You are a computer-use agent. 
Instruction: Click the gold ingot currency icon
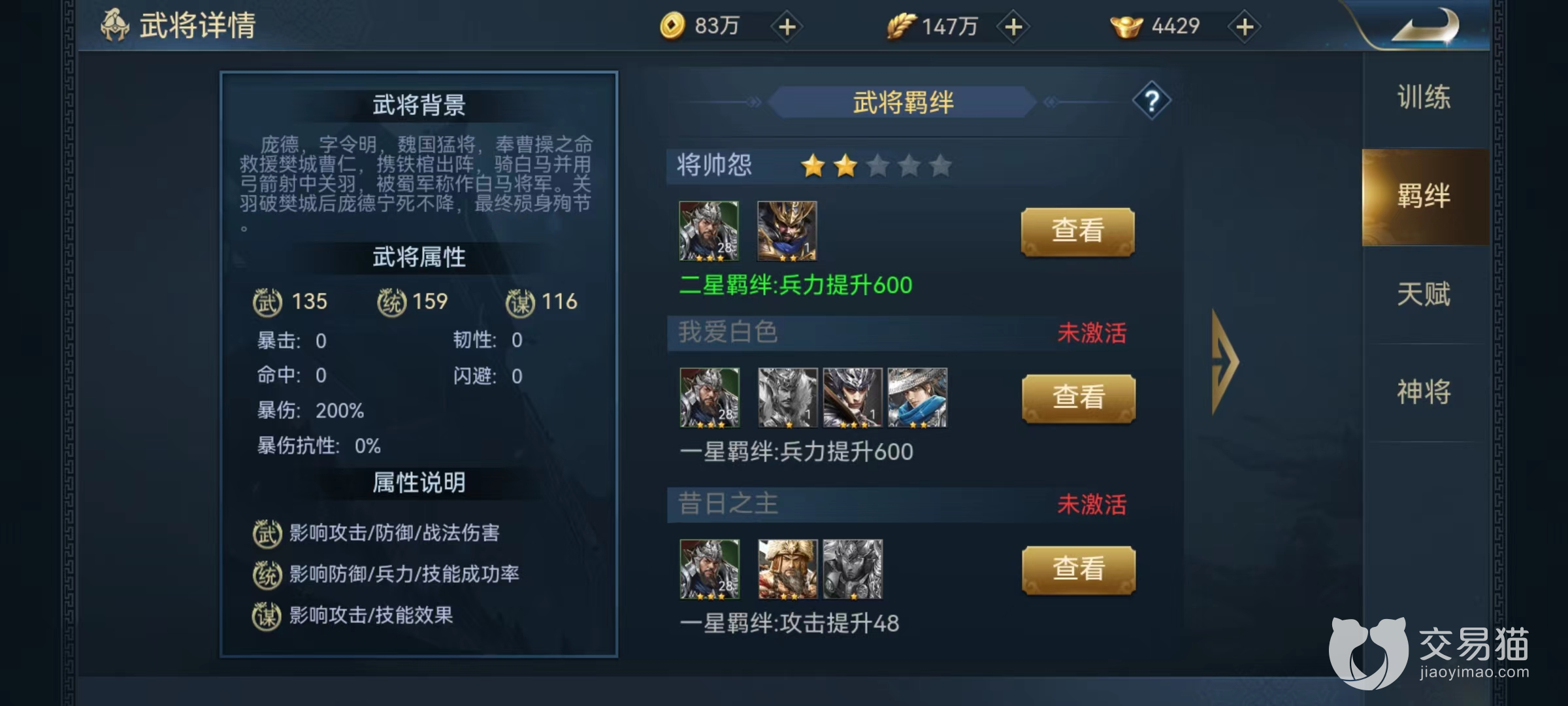1126,27
